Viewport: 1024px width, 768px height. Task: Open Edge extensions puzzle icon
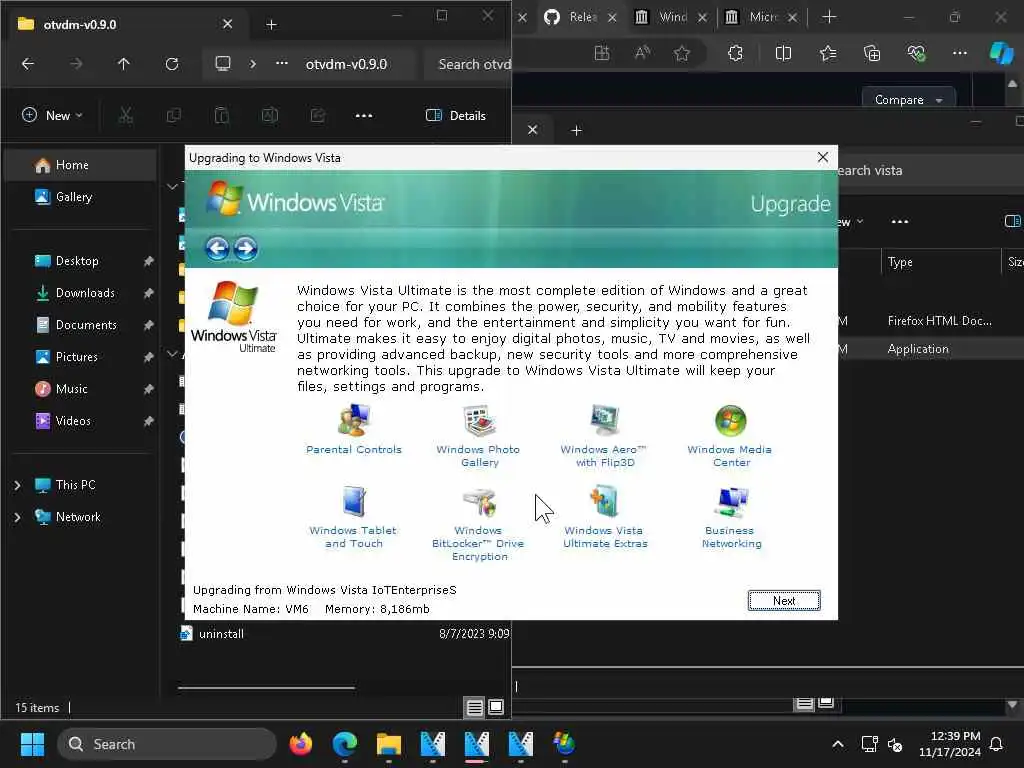735,54
